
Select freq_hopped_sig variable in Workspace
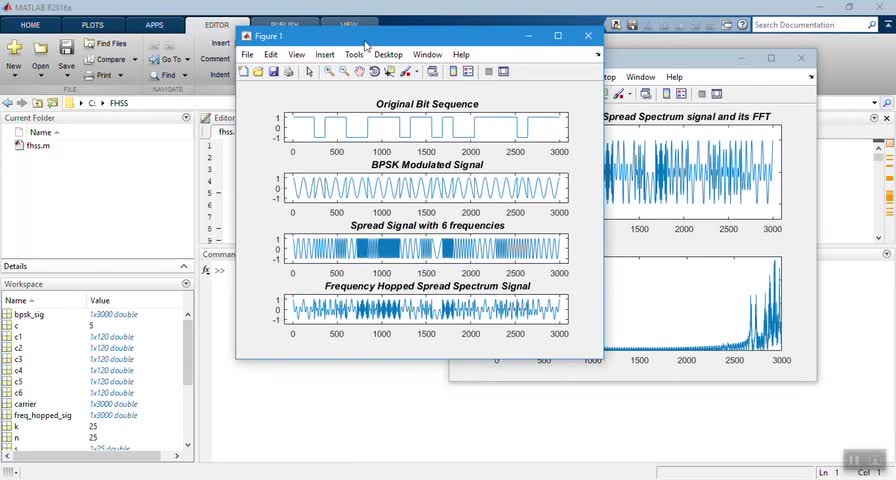(43, 415)
